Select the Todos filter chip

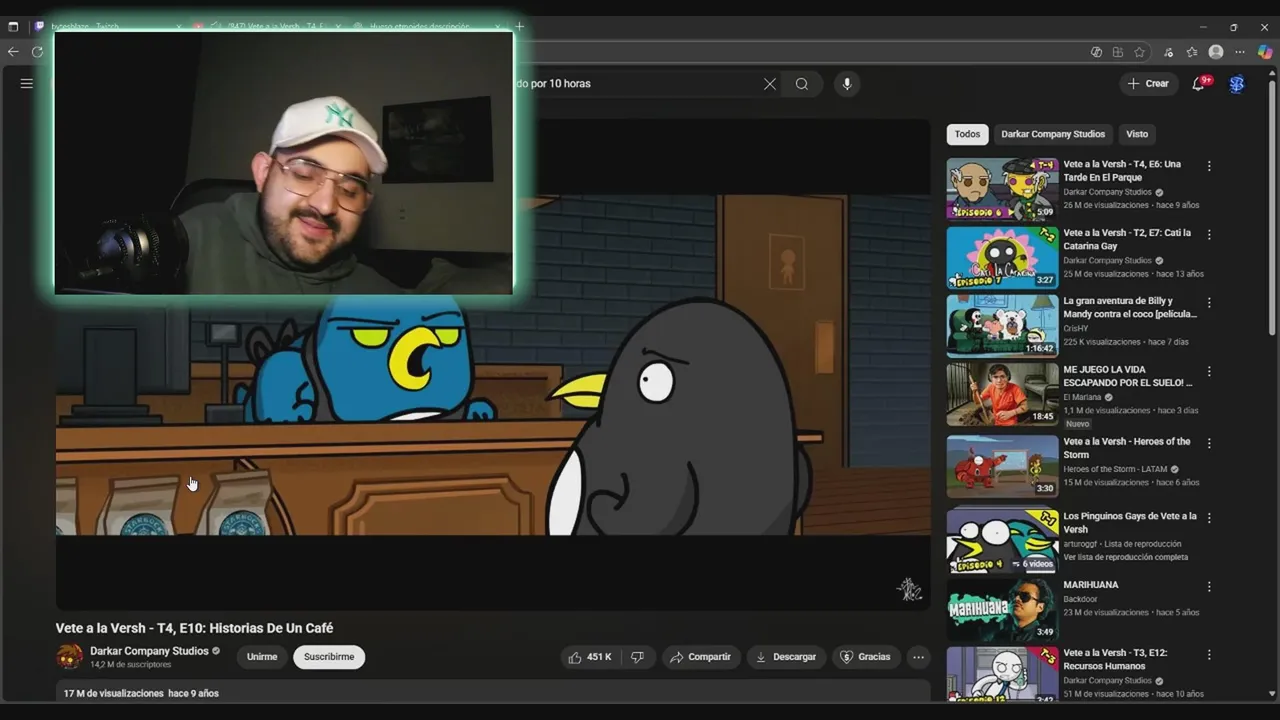coord(967,134)
